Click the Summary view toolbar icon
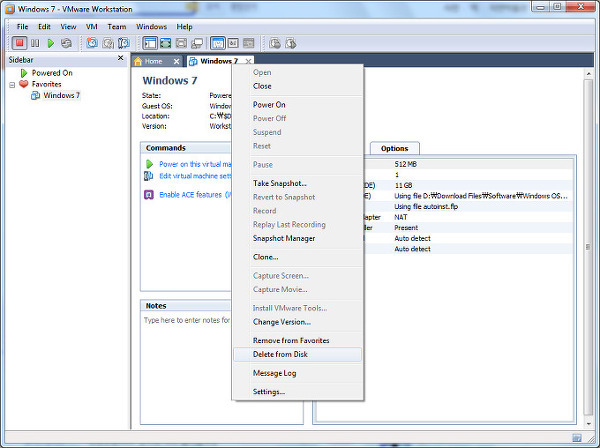The image size is (600, 448). click(x=218, y=43)
